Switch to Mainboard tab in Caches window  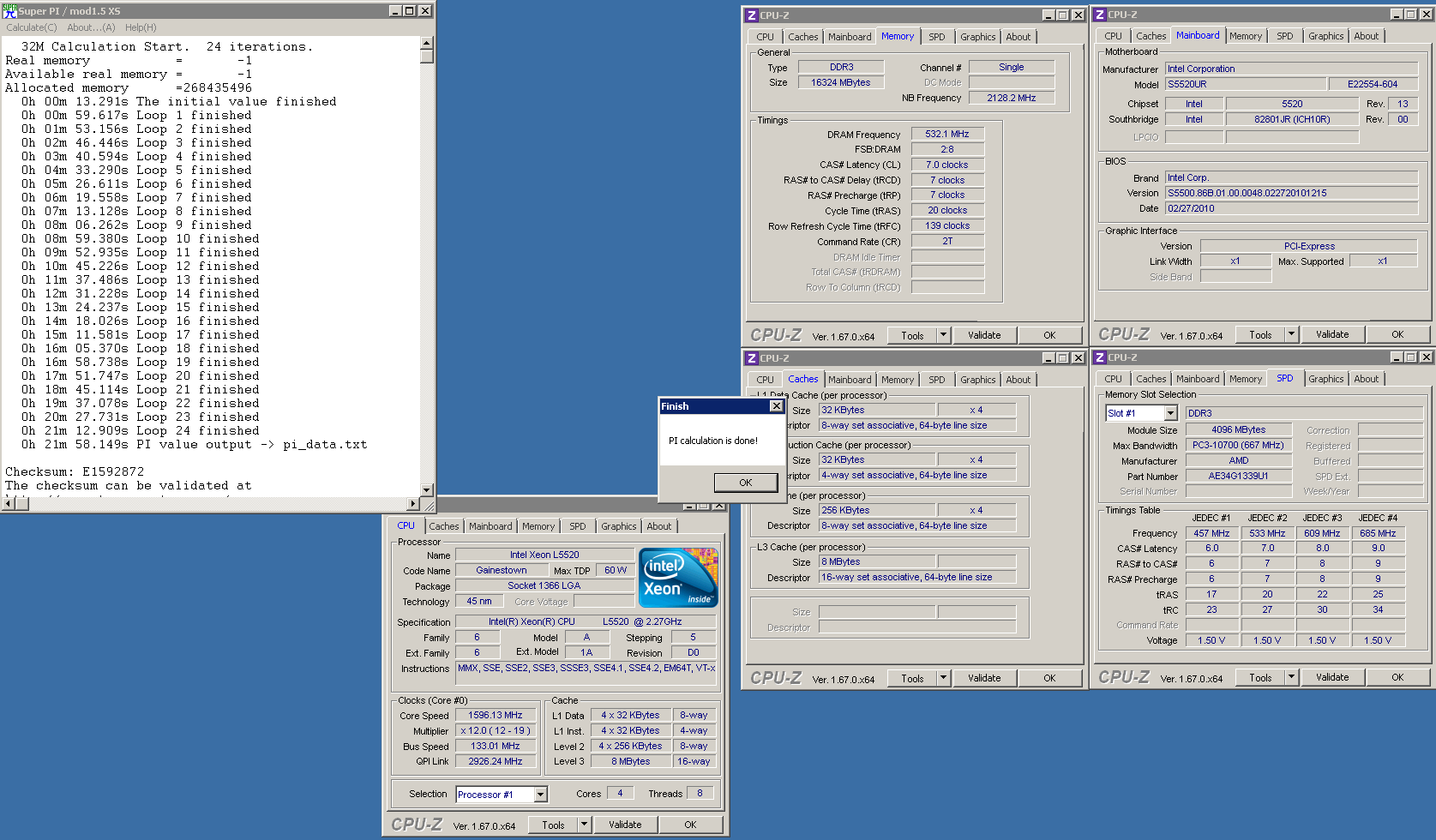tap(850, 380)
